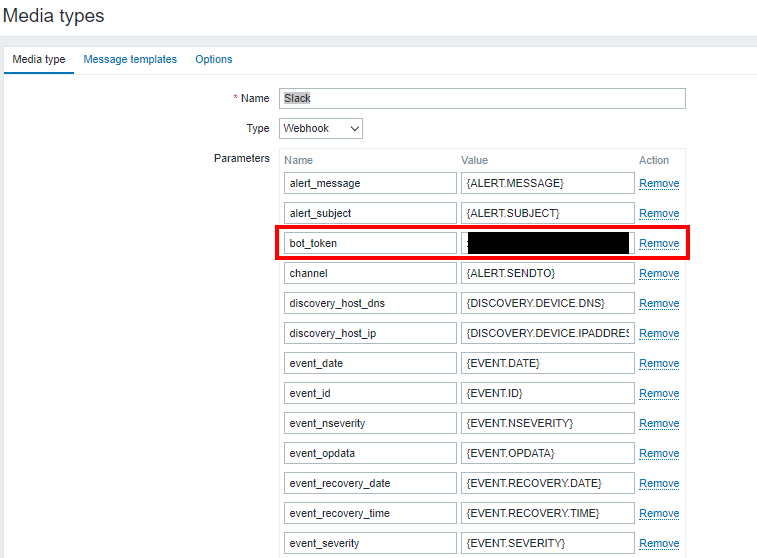This screenshot has height=558, width=757.
Task: Click the event_opdata name field
Action: pyautogui.click(x=370, y=453)
